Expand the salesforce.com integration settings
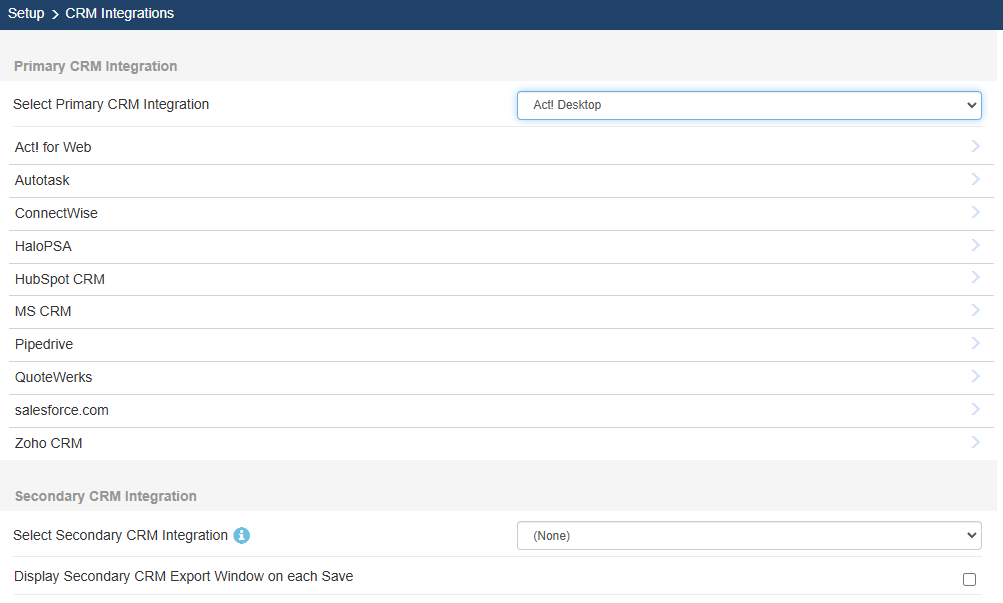1003x603 pixels. click(x=975, y=410)
